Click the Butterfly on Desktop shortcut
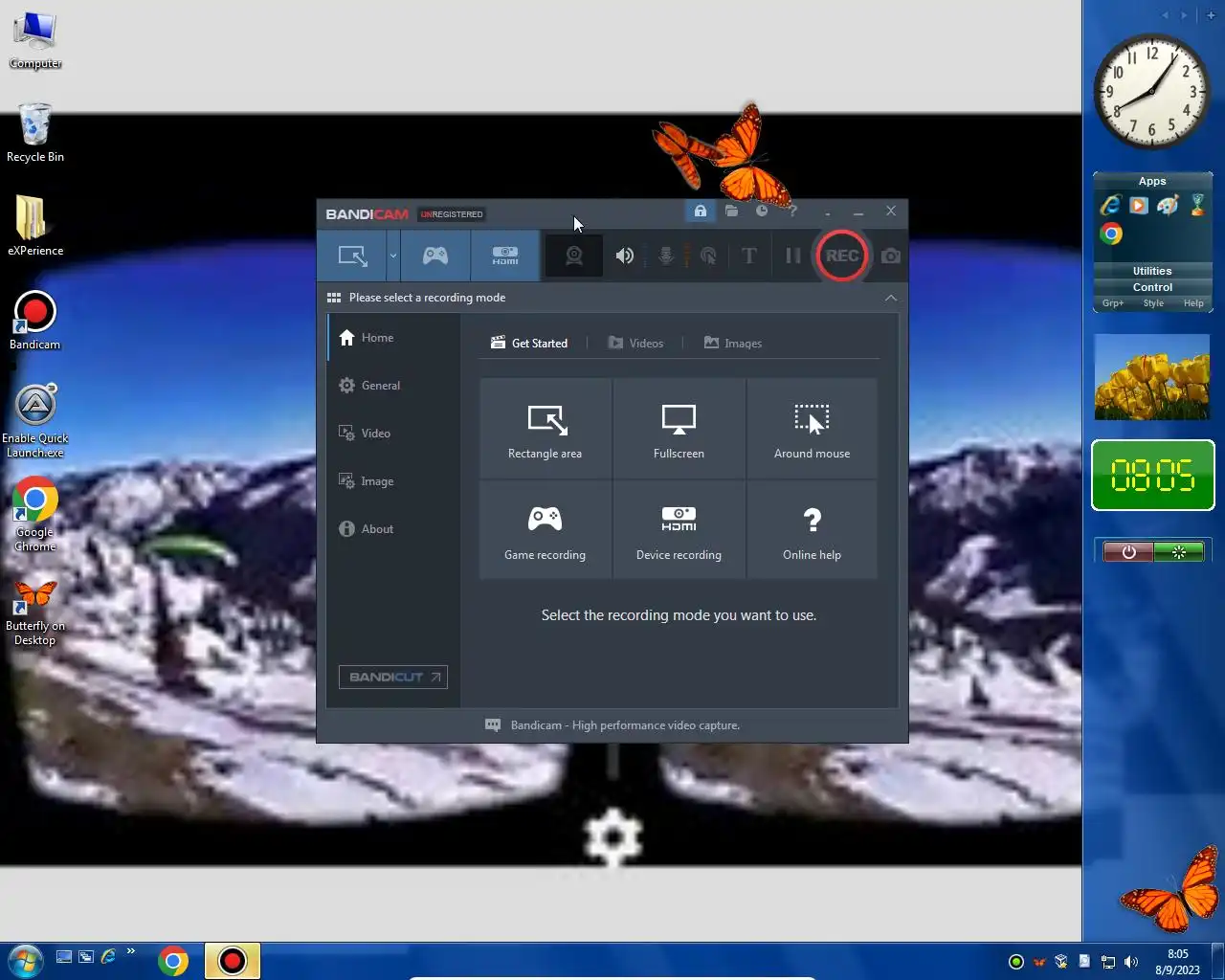The image size is (1225, 980). pyautogui.click(x=35, y=612)
